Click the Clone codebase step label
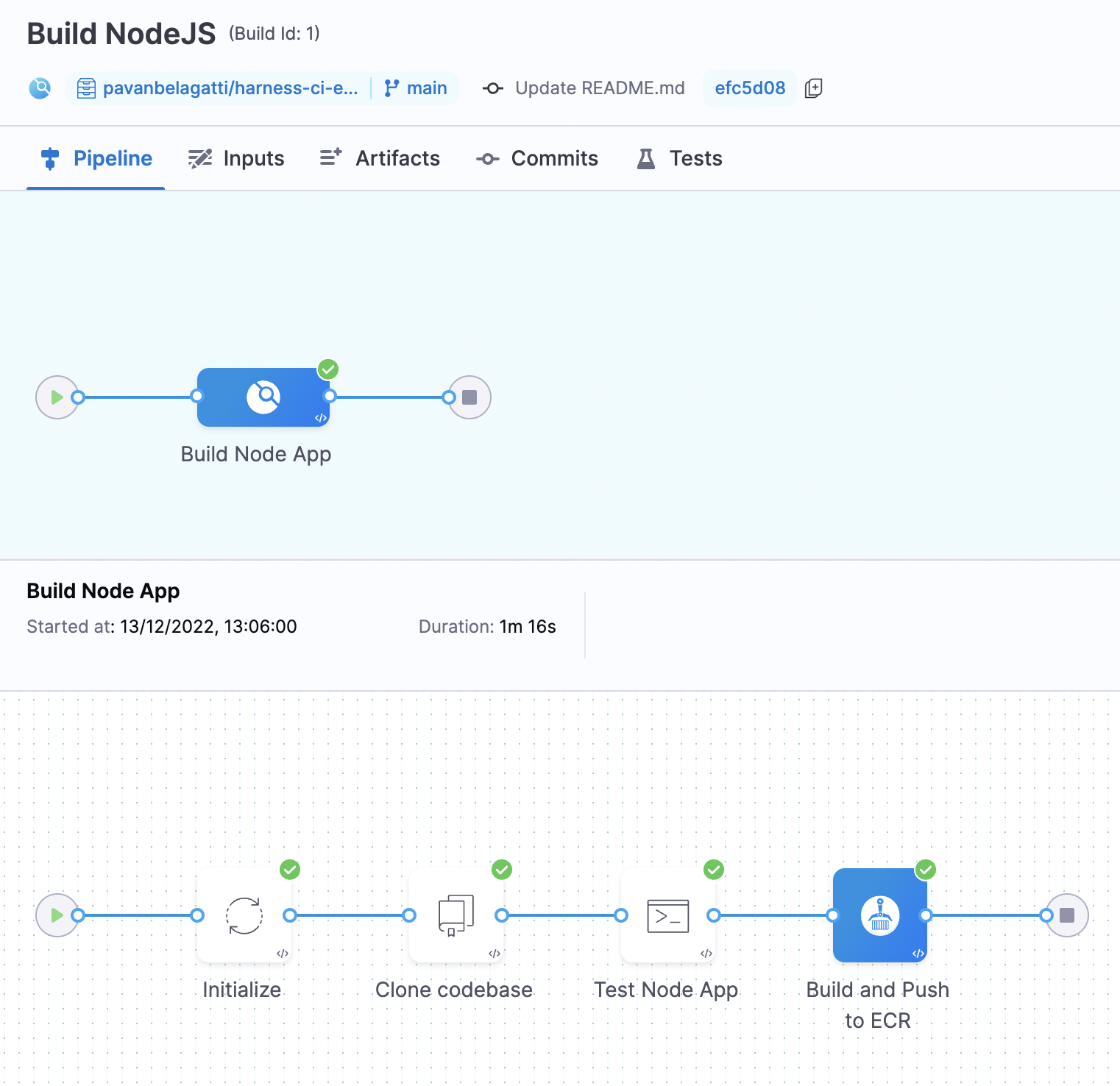This screenshot has height=1086, width=1120. click(x=454, y=990)
